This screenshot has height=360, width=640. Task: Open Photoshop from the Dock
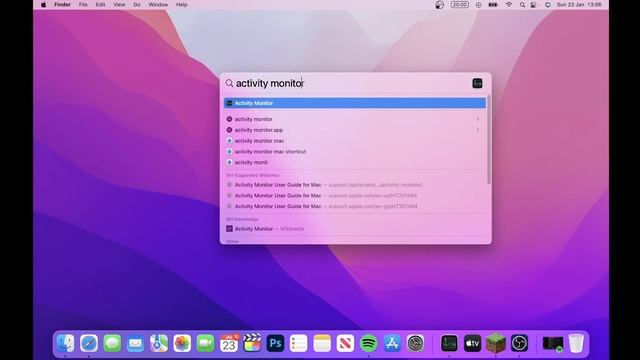[x=276, y=343]
